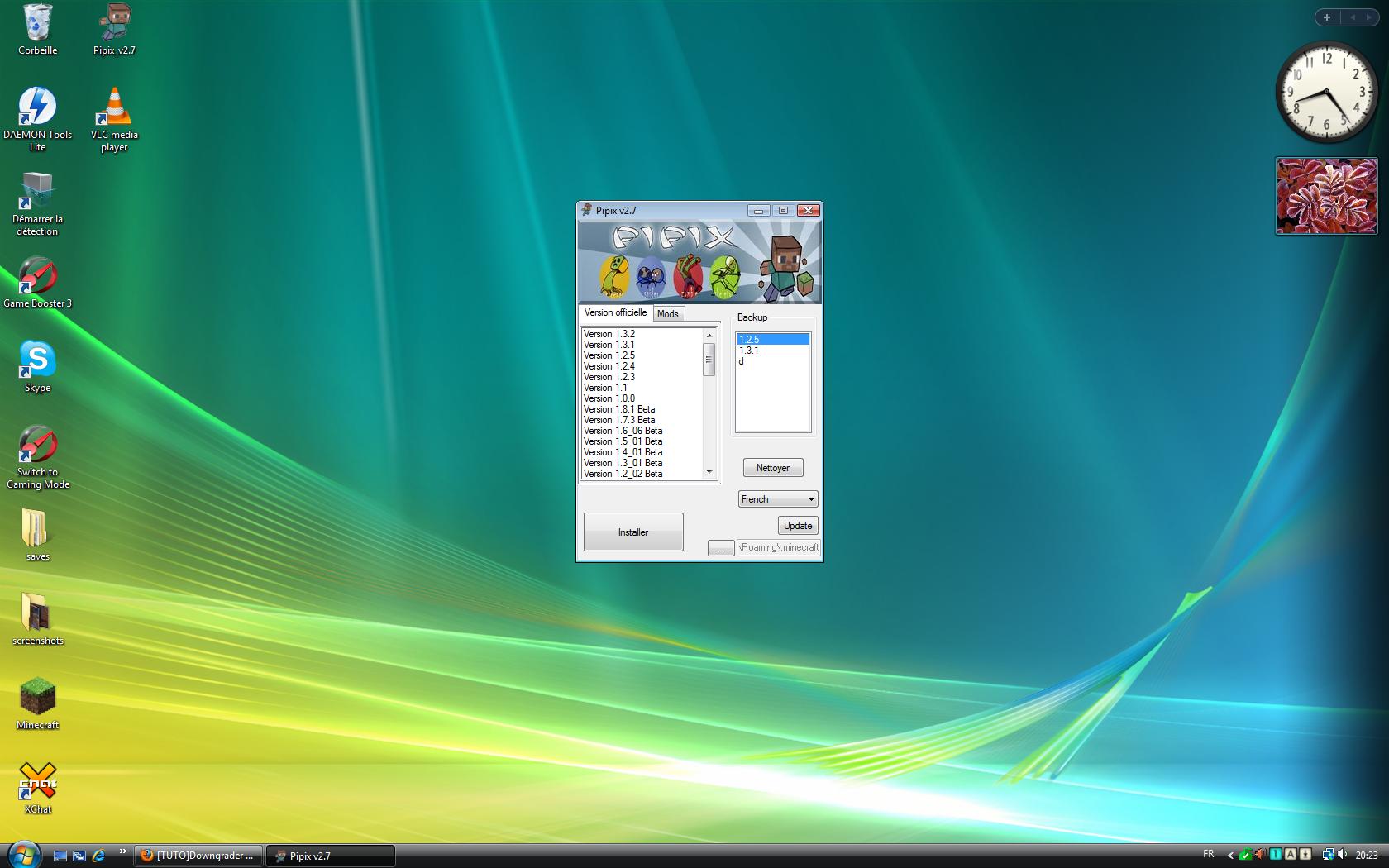The image size is (1389, 868).
Task: Click the Windows Start orb
Action: coord(23,855)
